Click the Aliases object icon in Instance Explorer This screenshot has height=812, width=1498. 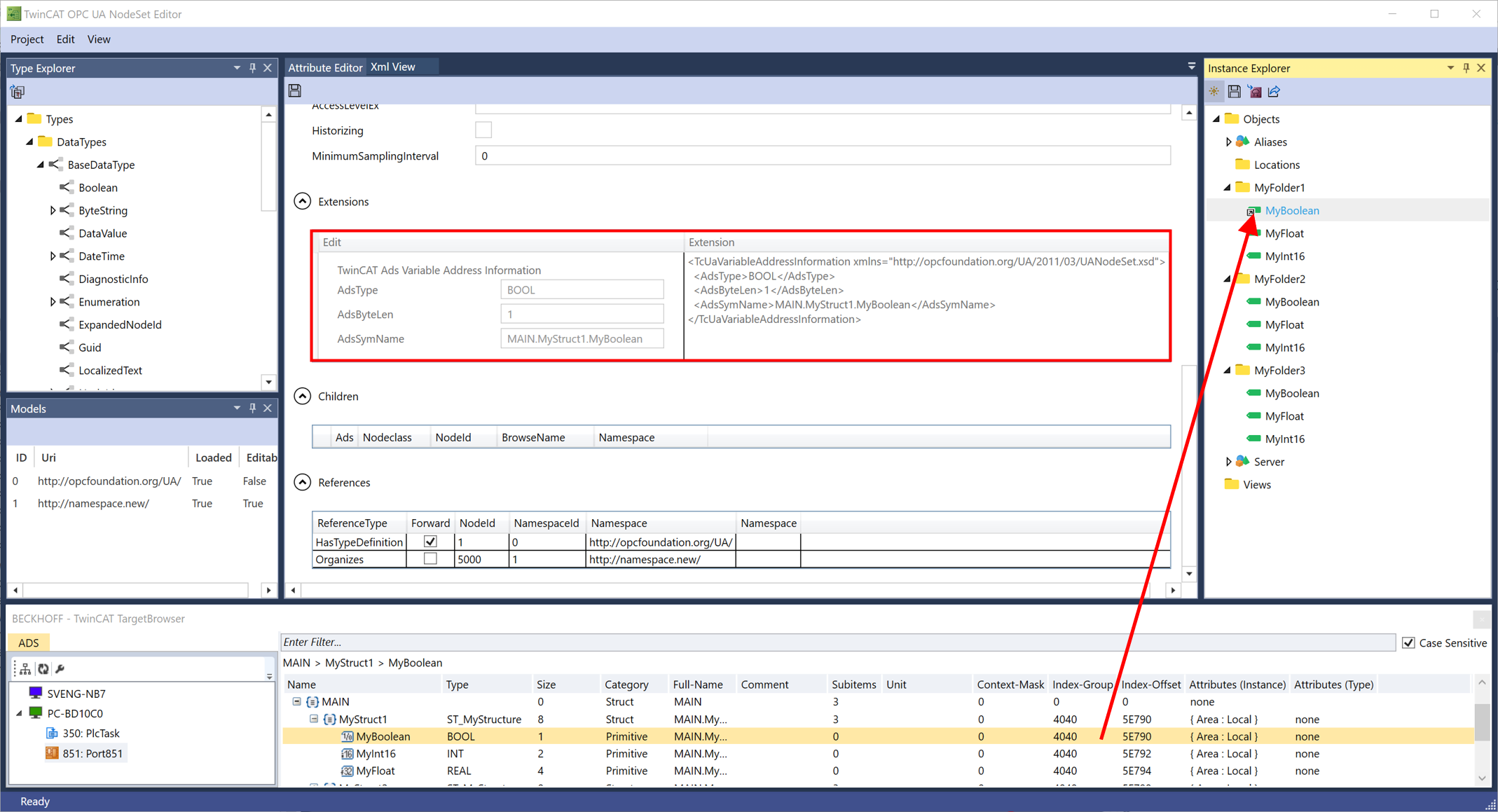click(1243, 142)
